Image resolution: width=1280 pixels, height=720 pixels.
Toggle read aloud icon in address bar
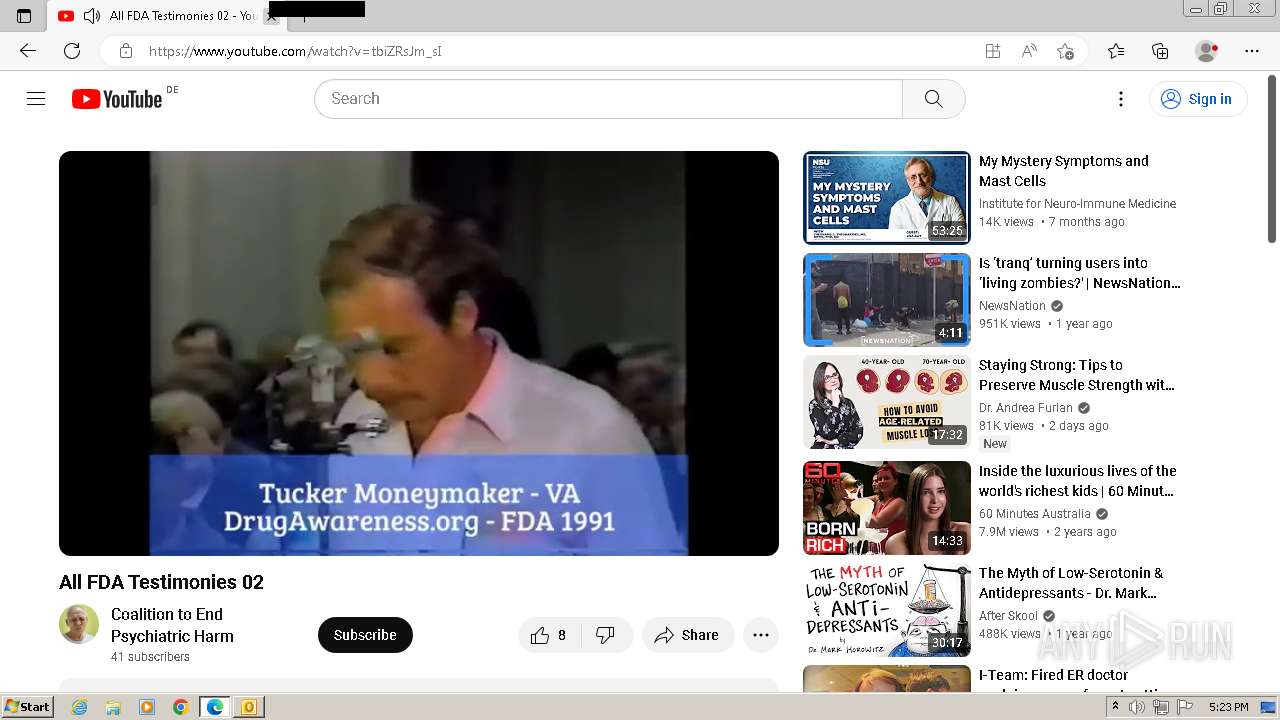(1029, 51)
